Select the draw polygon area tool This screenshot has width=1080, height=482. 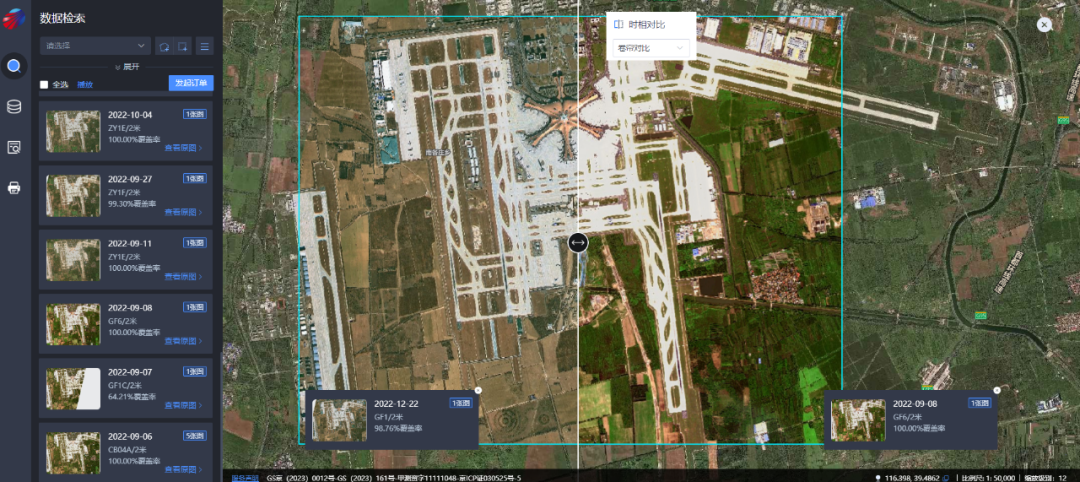(x=164, y=46)
